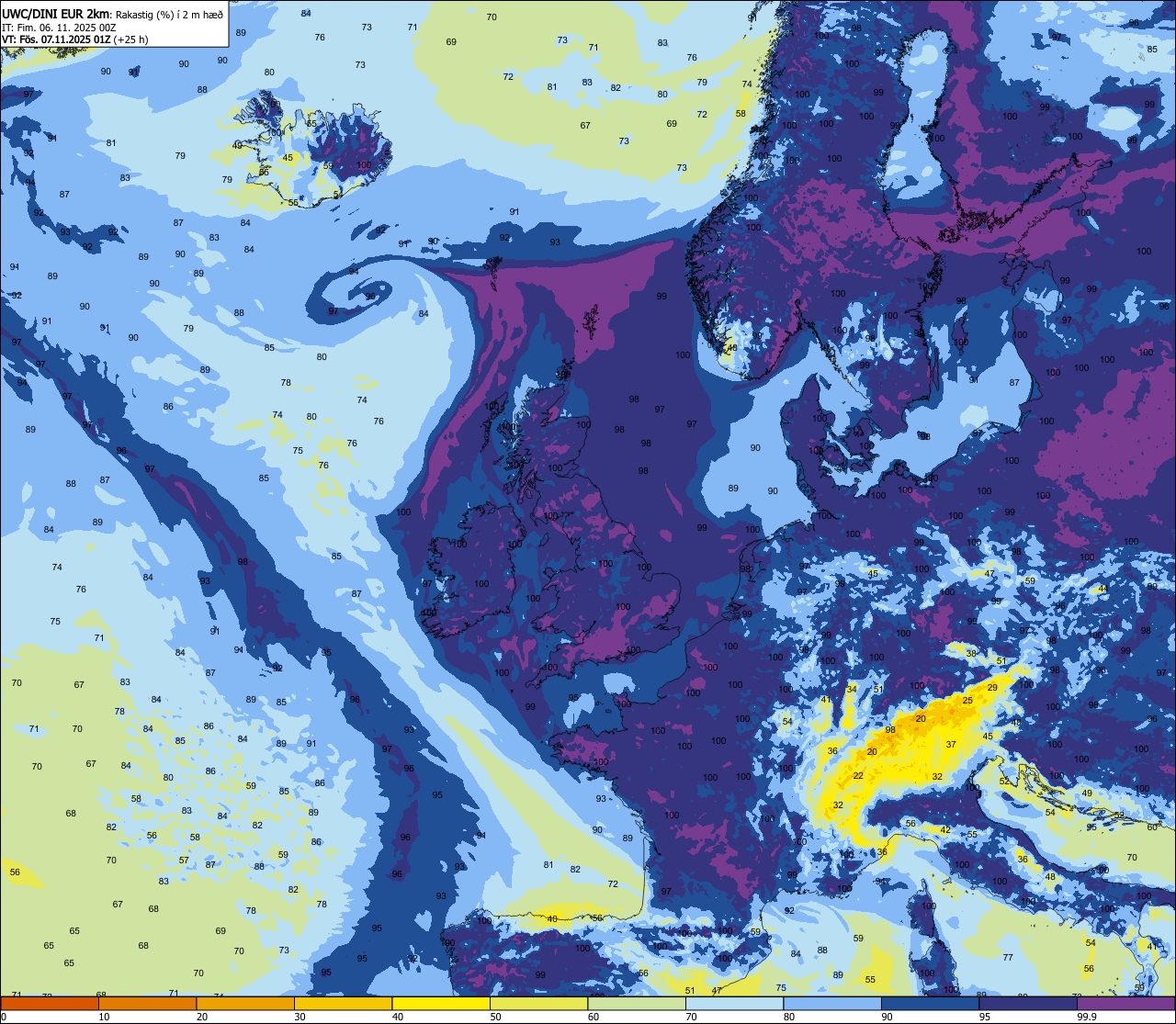Click the indigo 95–99.9 legend swatch

pyautogui.click(x=1028, y=1003)
